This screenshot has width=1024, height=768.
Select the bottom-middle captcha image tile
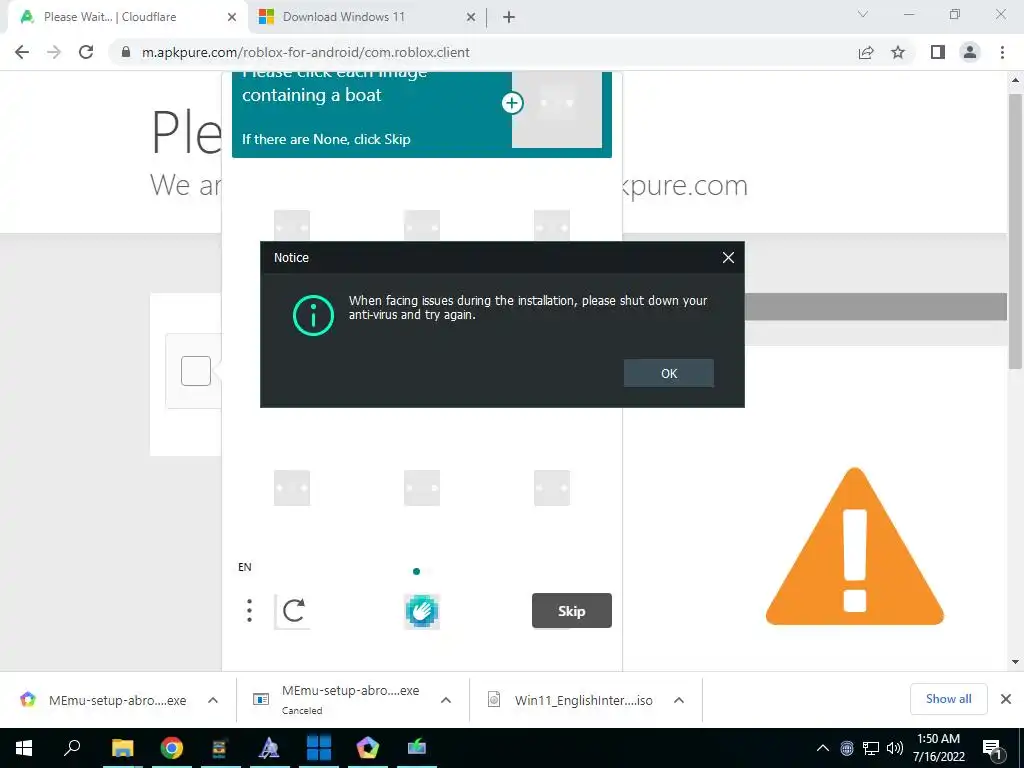tap(422, 487)
